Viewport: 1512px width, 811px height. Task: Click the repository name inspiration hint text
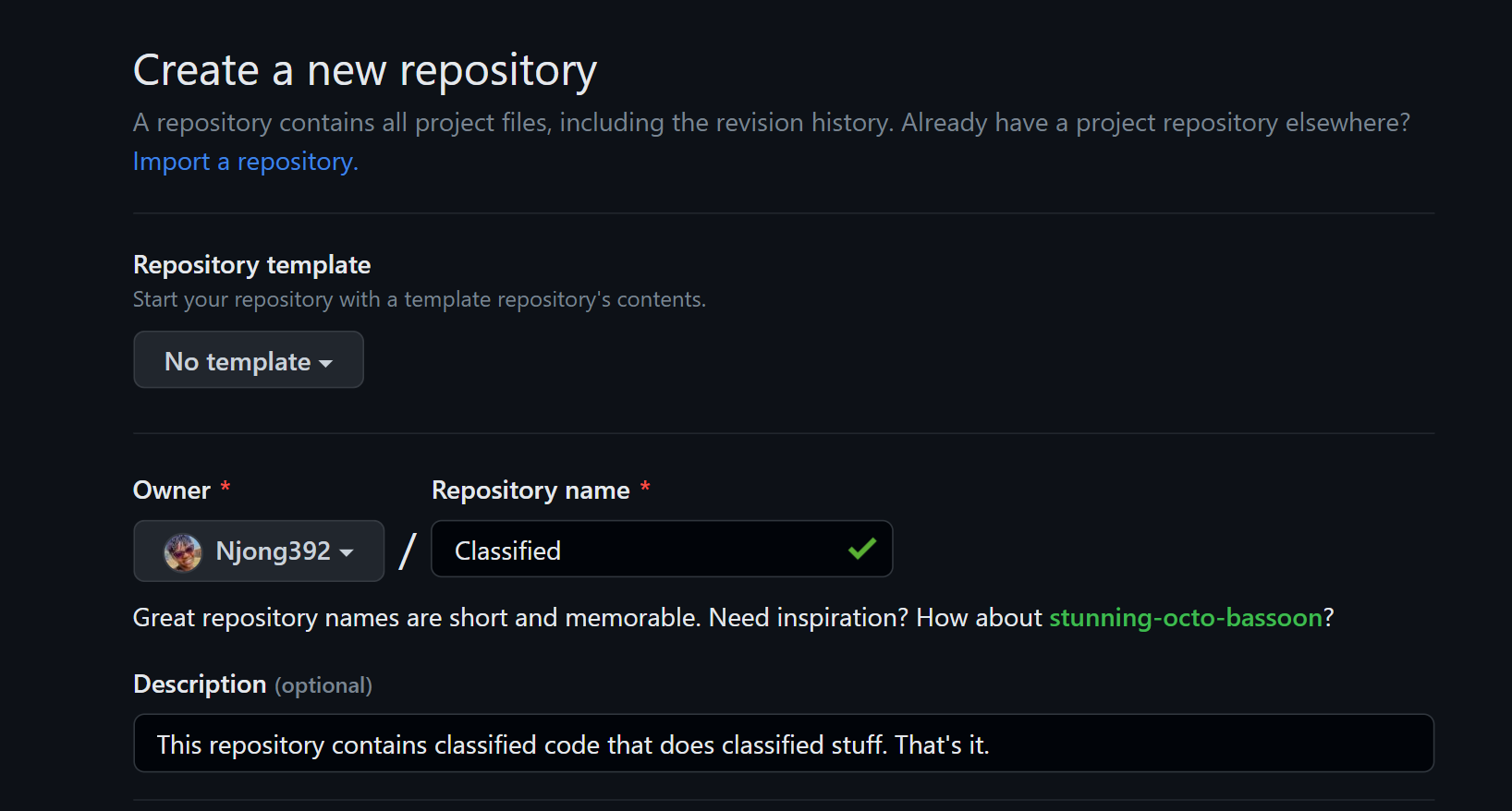591,617
